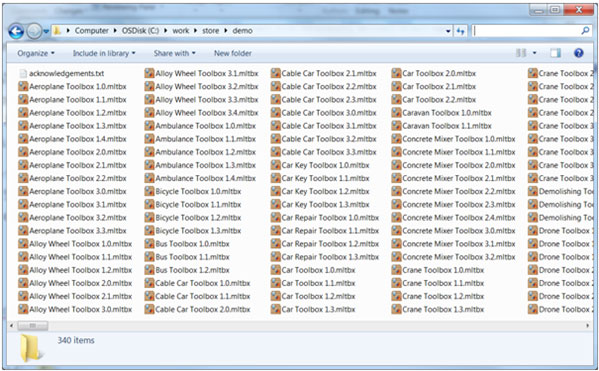Image resolution: width=599 pixels, height=371 pixels.
Task: Select Ambulance Toolbox 1.0.mltbx icon
Action: [149, 126]
